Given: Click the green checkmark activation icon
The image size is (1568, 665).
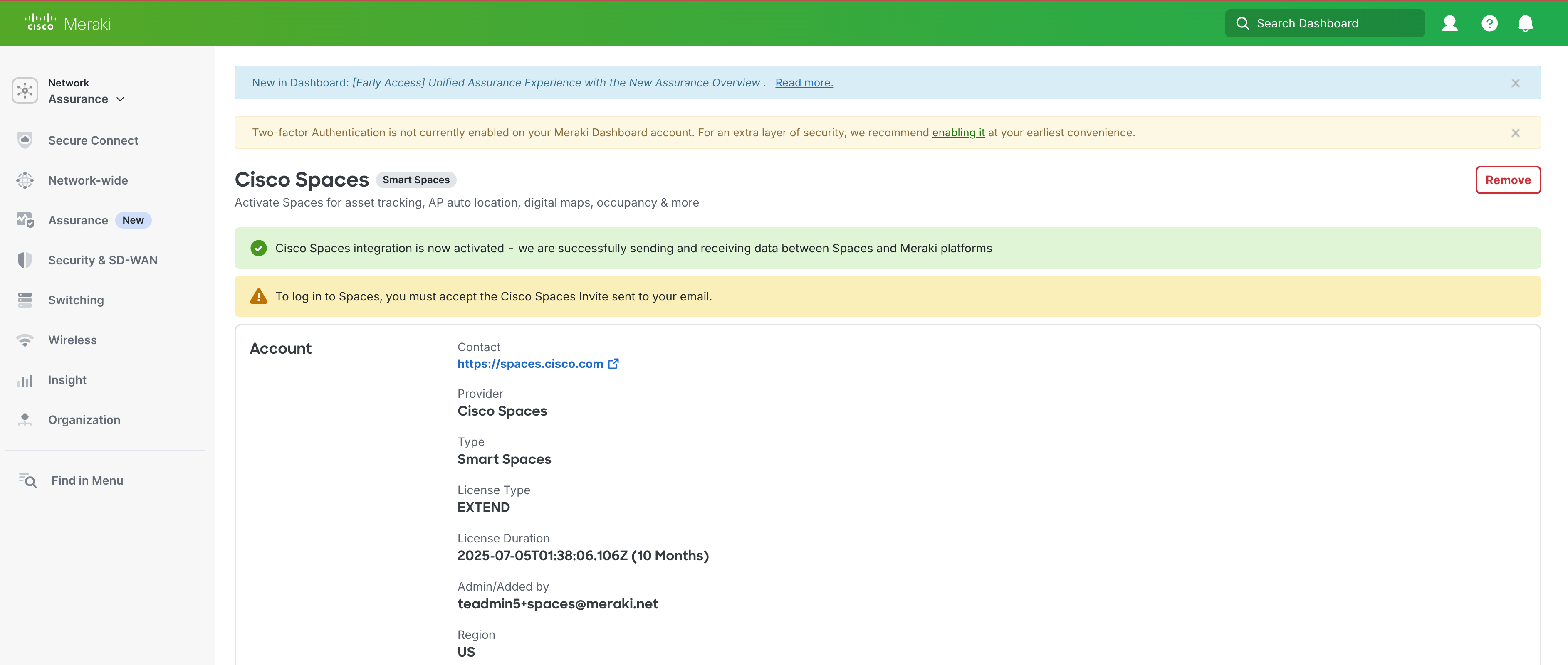Looking at the screenshot, I should click(x=259, y=248).
